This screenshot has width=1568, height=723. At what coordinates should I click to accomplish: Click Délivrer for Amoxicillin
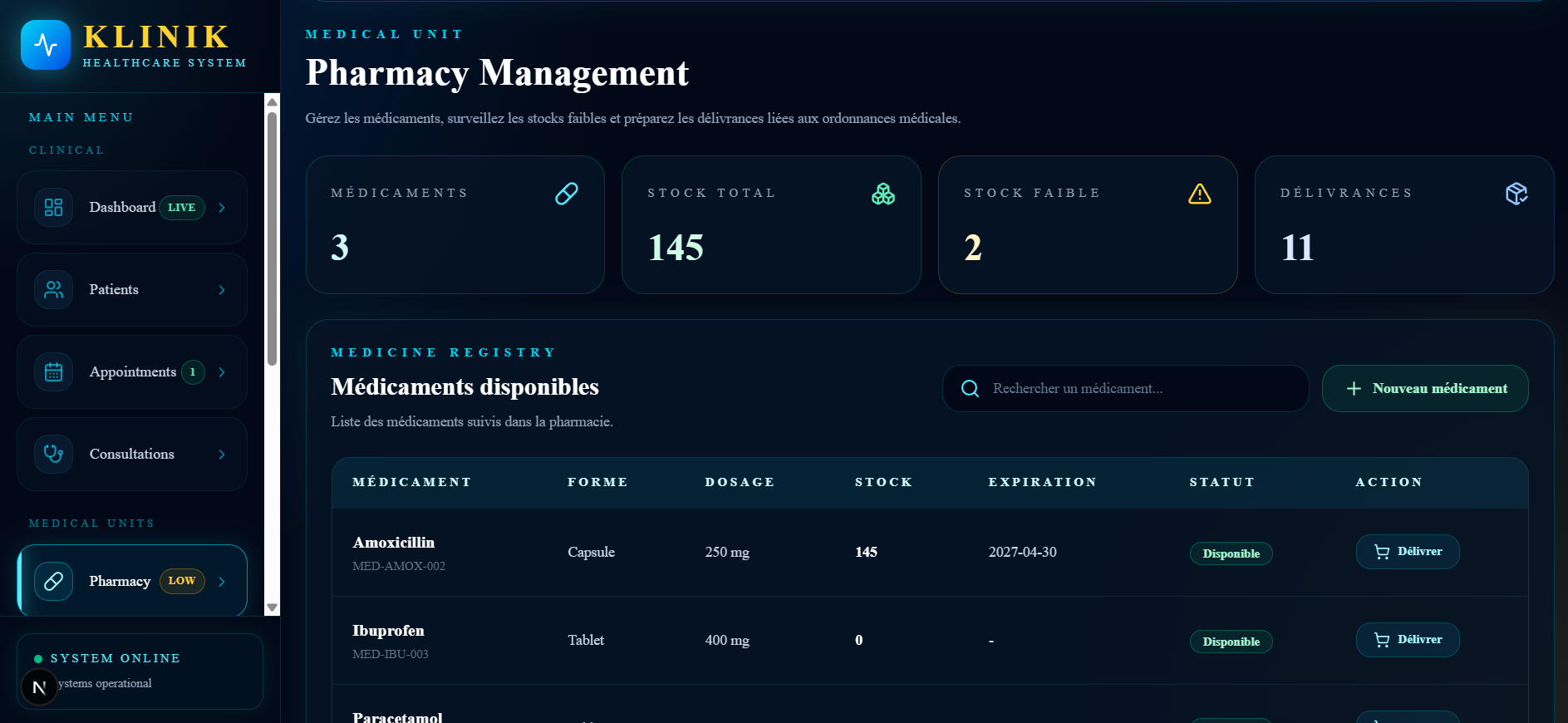pyautogui.click(x=1408, y=552)
